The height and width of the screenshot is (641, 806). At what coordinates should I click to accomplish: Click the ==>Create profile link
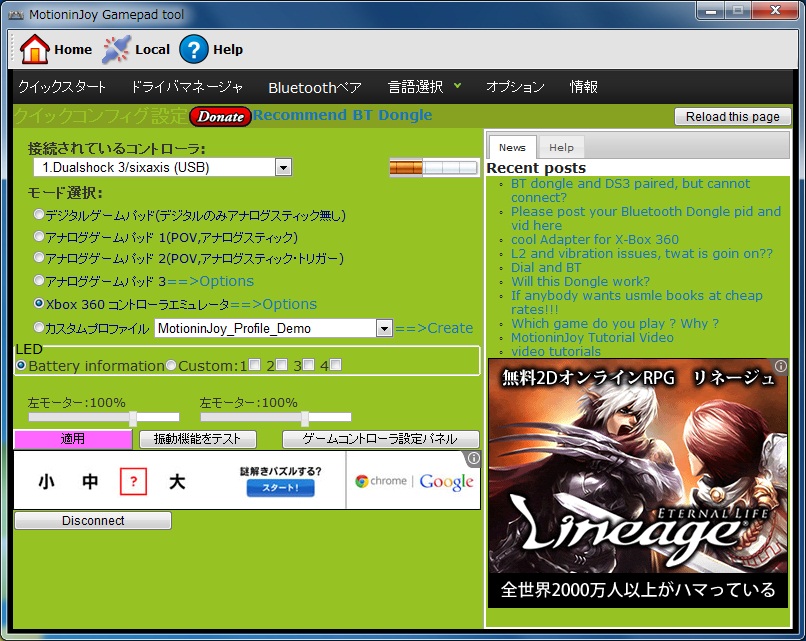click(434, 328)
